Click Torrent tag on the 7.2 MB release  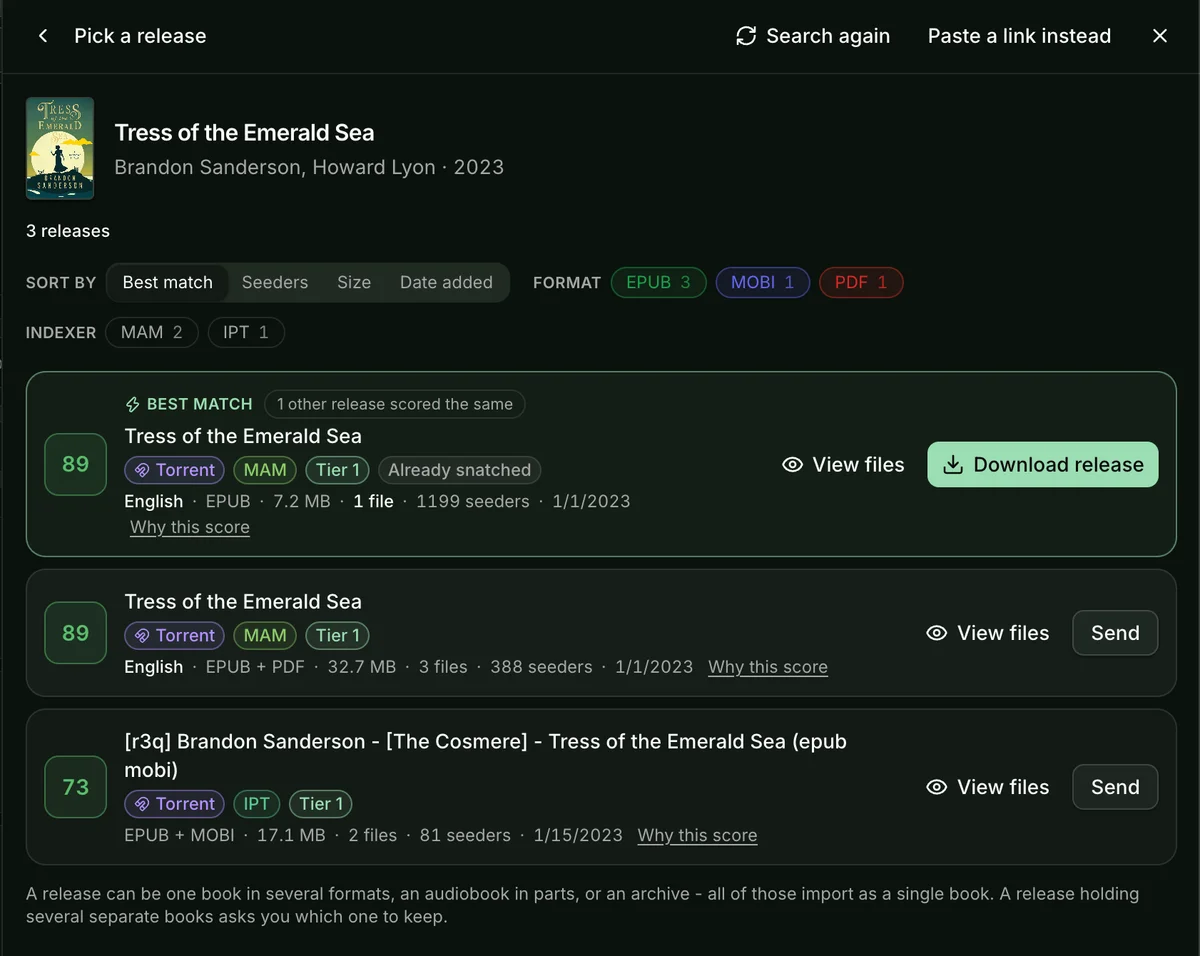(174, 470)
